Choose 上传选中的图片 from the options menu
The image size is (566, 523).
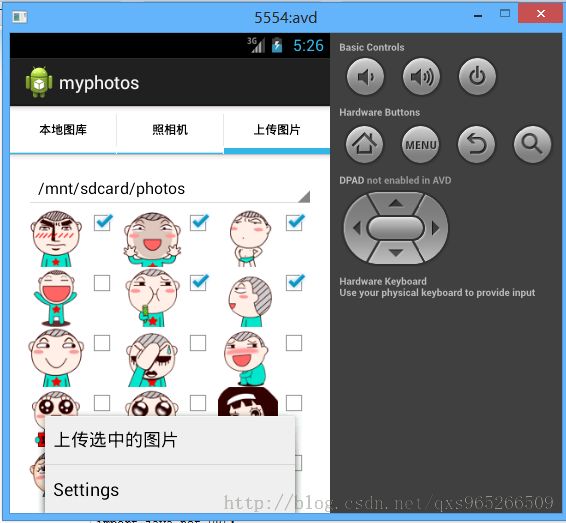point(170,440)
